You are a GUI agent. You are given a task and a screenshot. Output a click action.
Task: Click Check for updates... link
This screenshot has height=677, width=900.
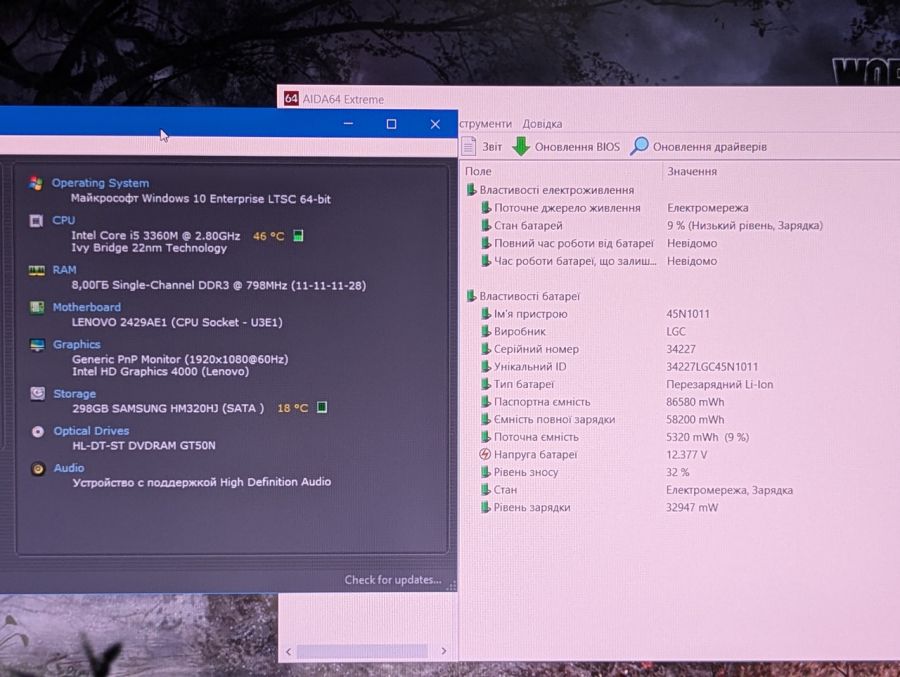point(393,580)
